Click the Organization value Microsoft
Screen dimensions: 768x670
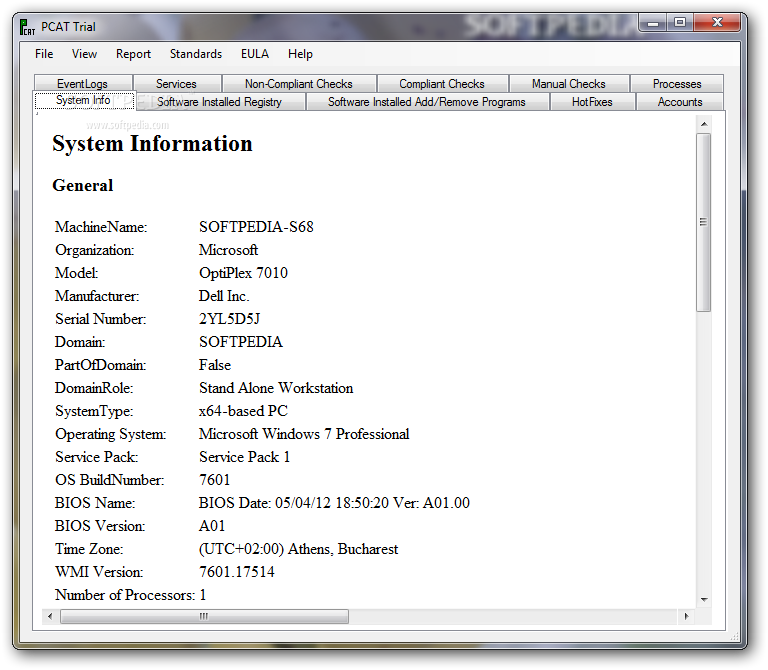pyautogui.click(x=228, y=250)
